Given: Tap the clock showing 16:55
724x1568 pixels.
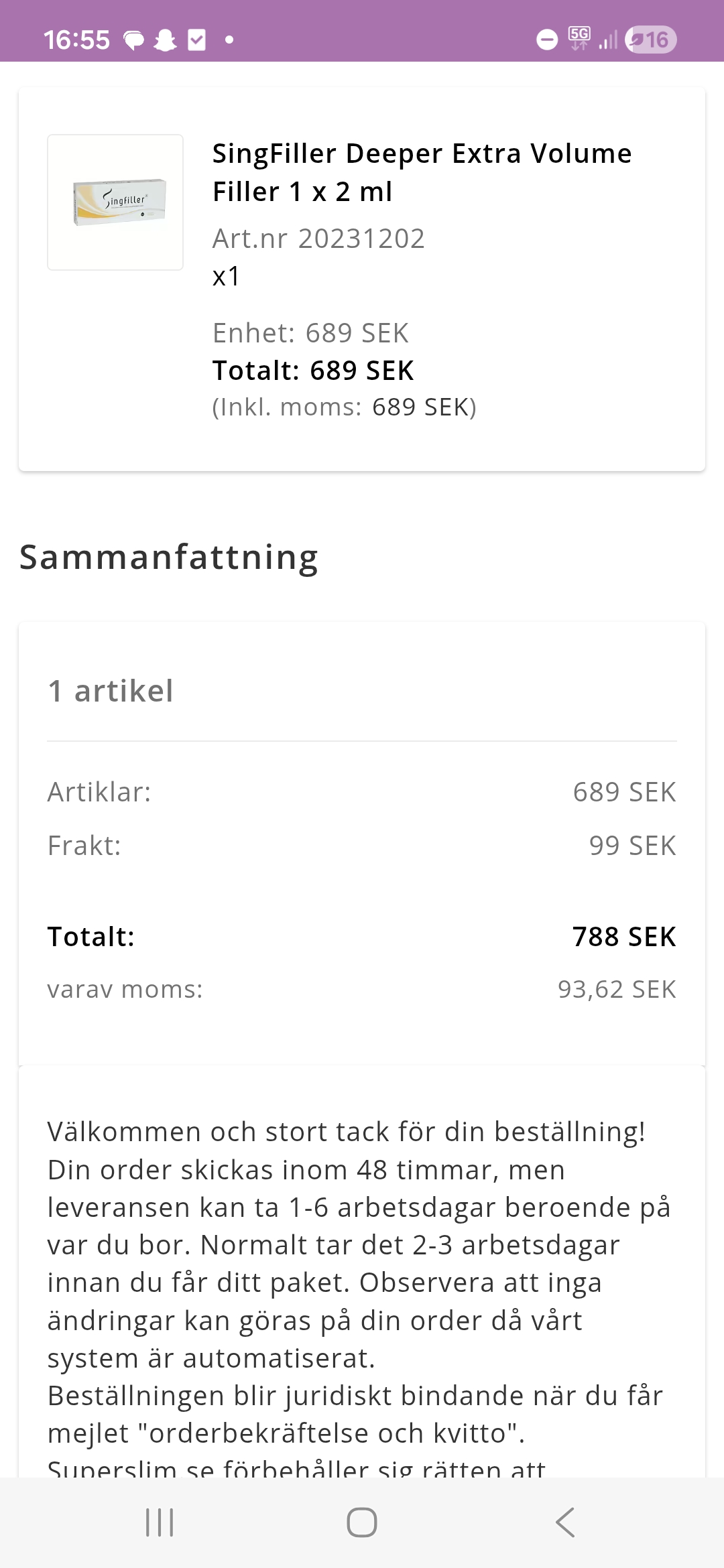Looking at the screenshot, I should pyautogui.click(x=76, y=40).
